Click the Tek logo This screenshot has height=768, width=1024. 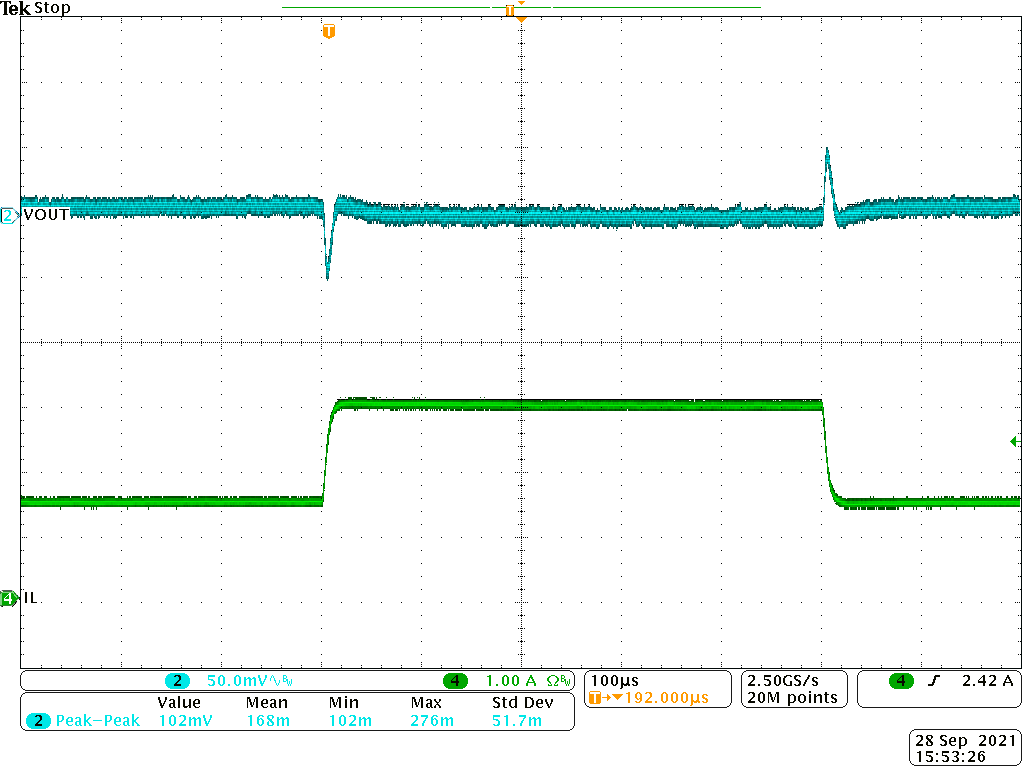[16, 9]
